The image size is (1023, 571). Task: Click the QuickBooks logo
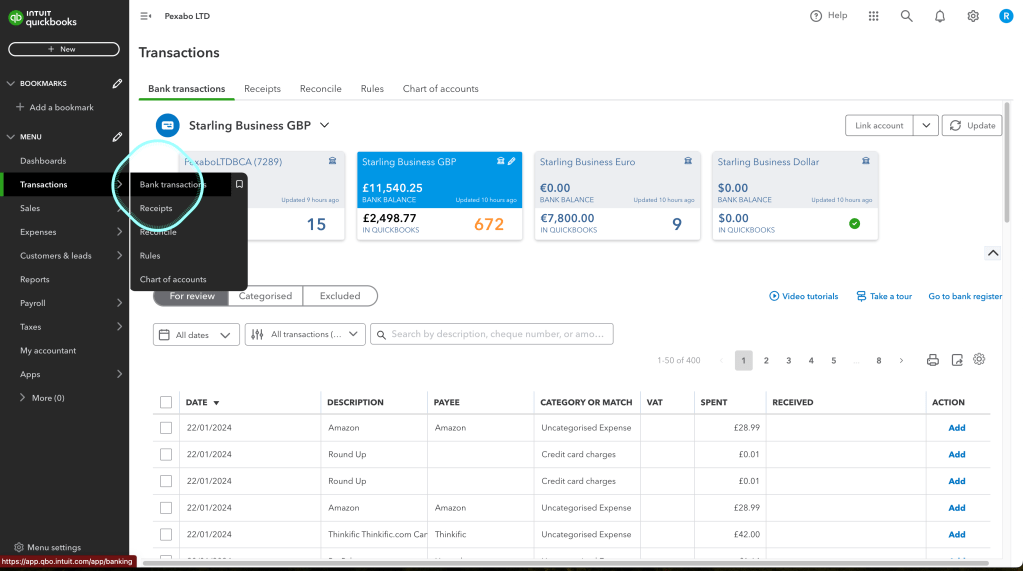42,18
